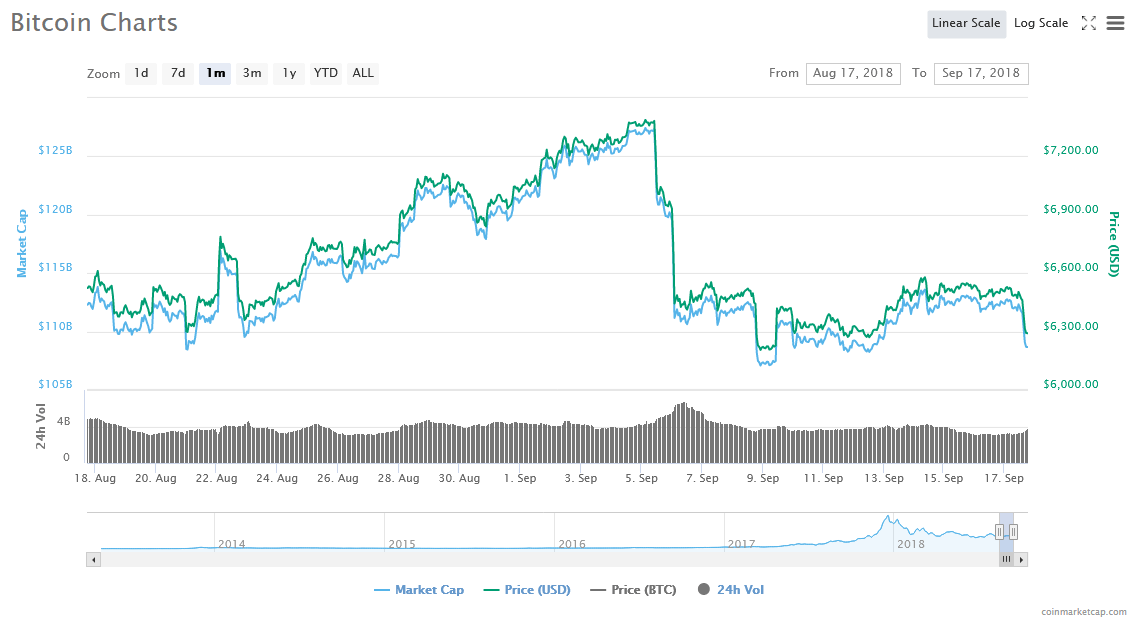Image resolution: width=1137 pixels, height=620 pixels.
Task: Set zoom to ALL
Action: (363, 73)
